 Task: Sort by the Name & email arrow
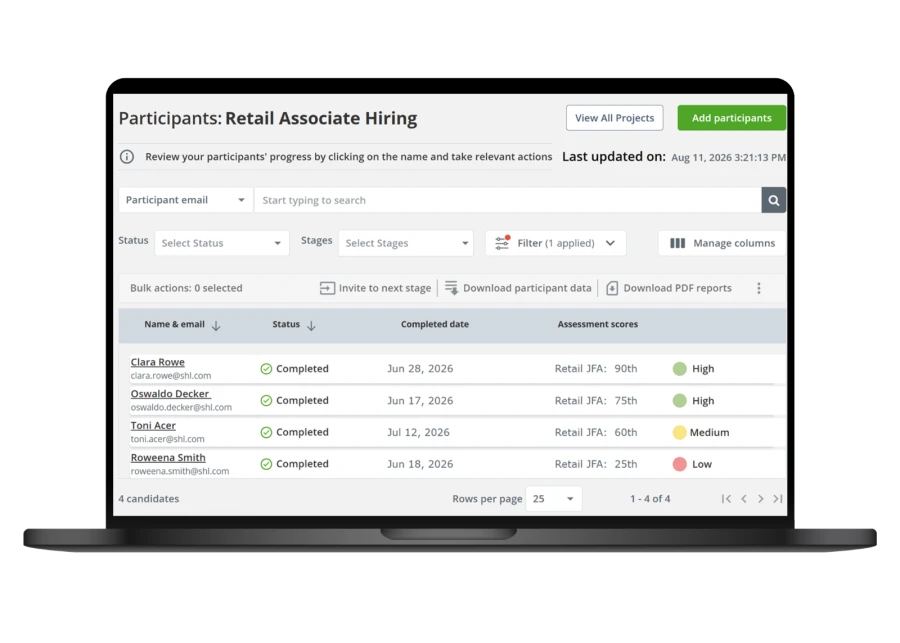point(216,326)
